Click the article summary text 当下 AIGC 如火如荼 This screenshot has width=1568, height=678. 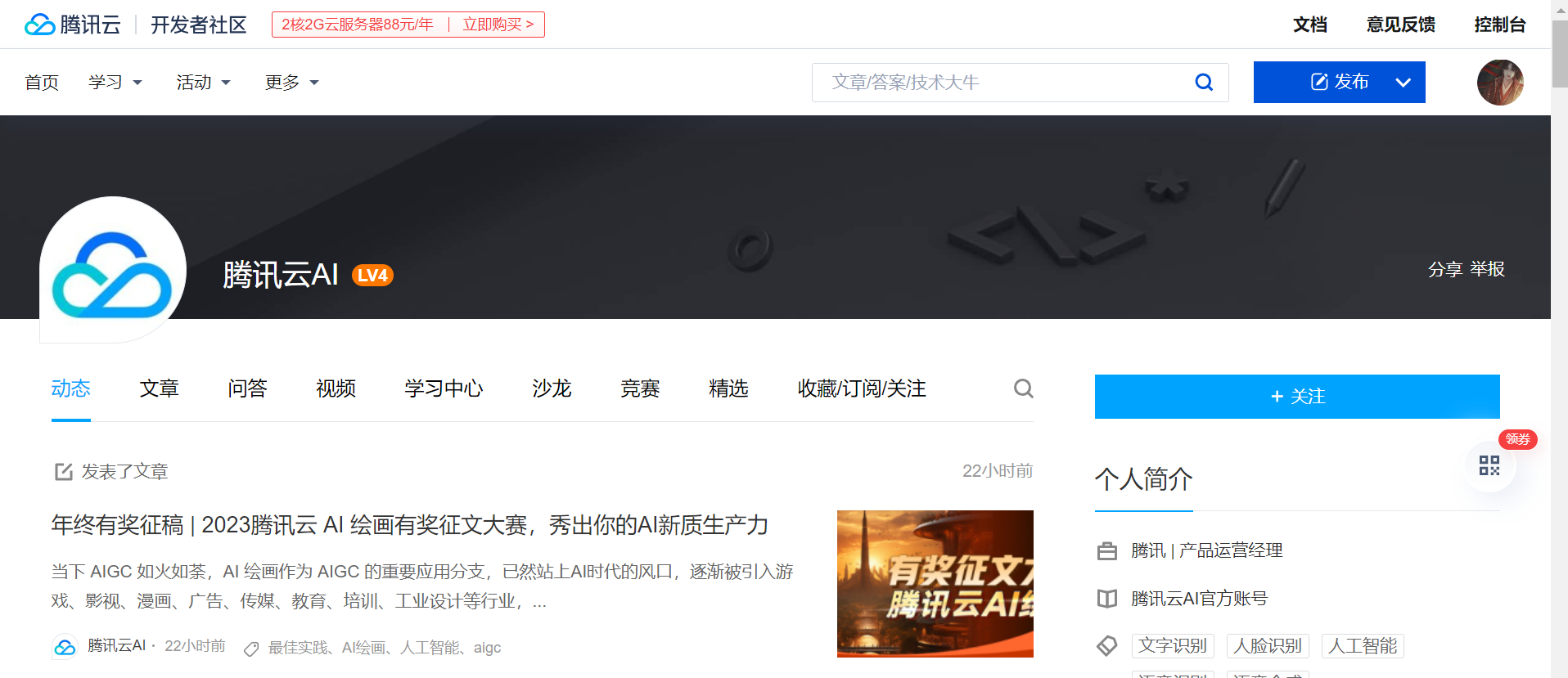click(x=422, y=586)
